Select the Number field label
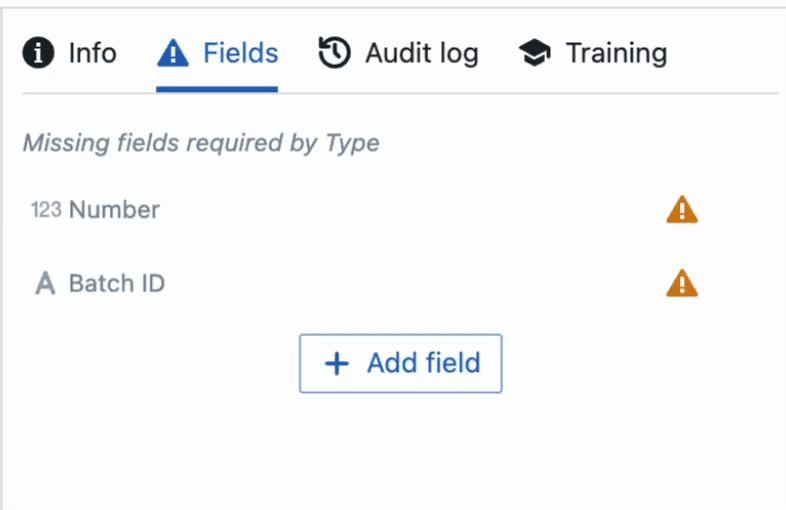 pos(114,210)
